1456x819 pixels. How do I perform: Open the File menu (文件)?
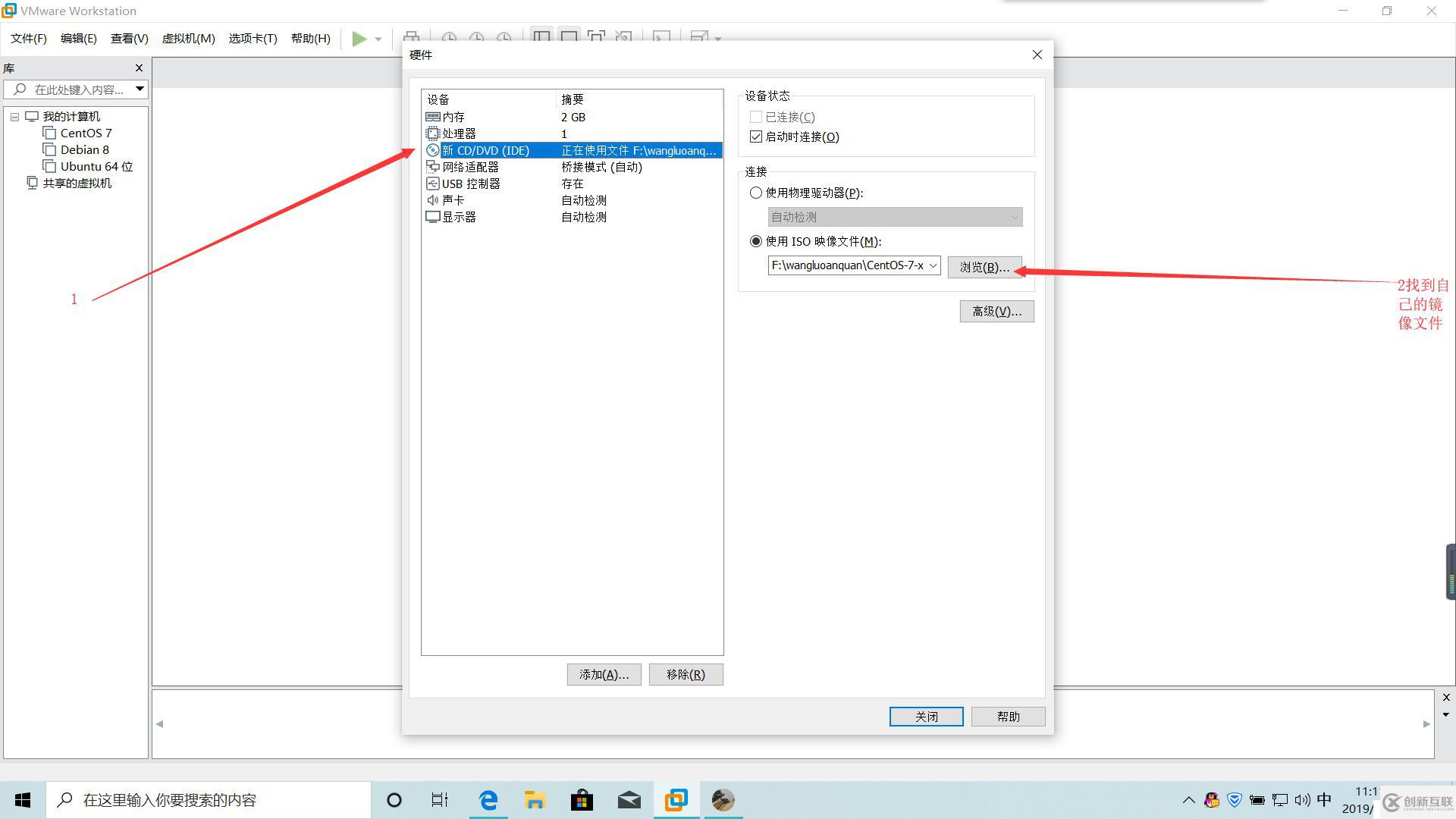(29, 39)
